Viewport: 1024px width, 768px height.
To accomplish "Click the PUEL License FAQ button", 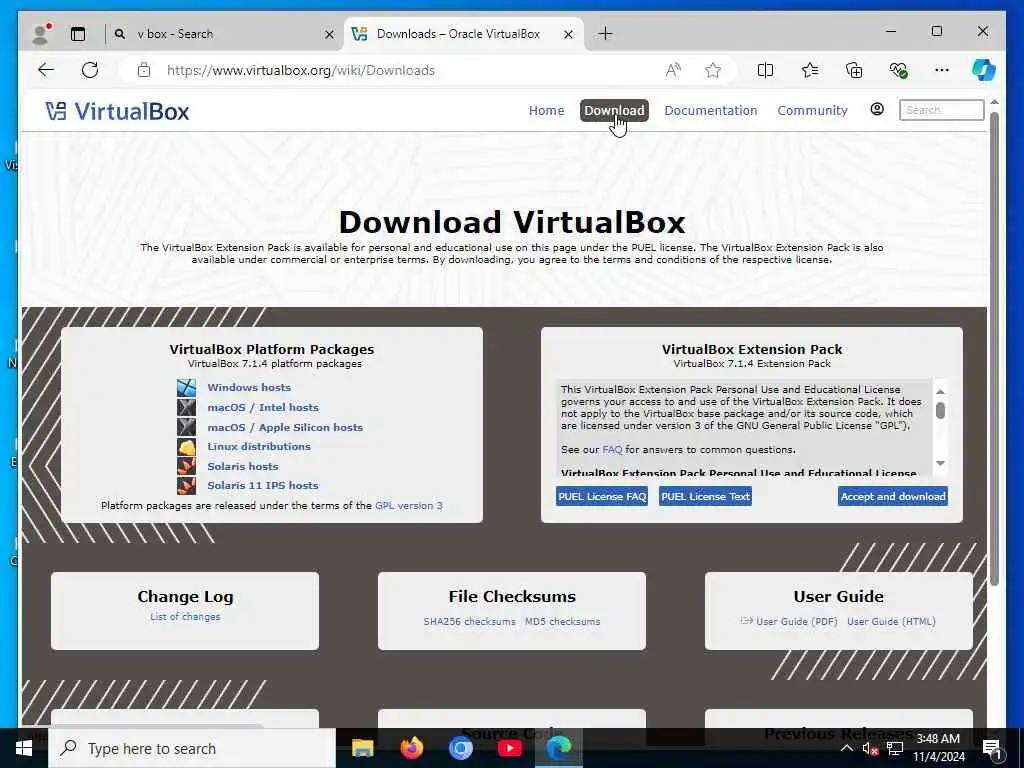I will click(602, 496).
